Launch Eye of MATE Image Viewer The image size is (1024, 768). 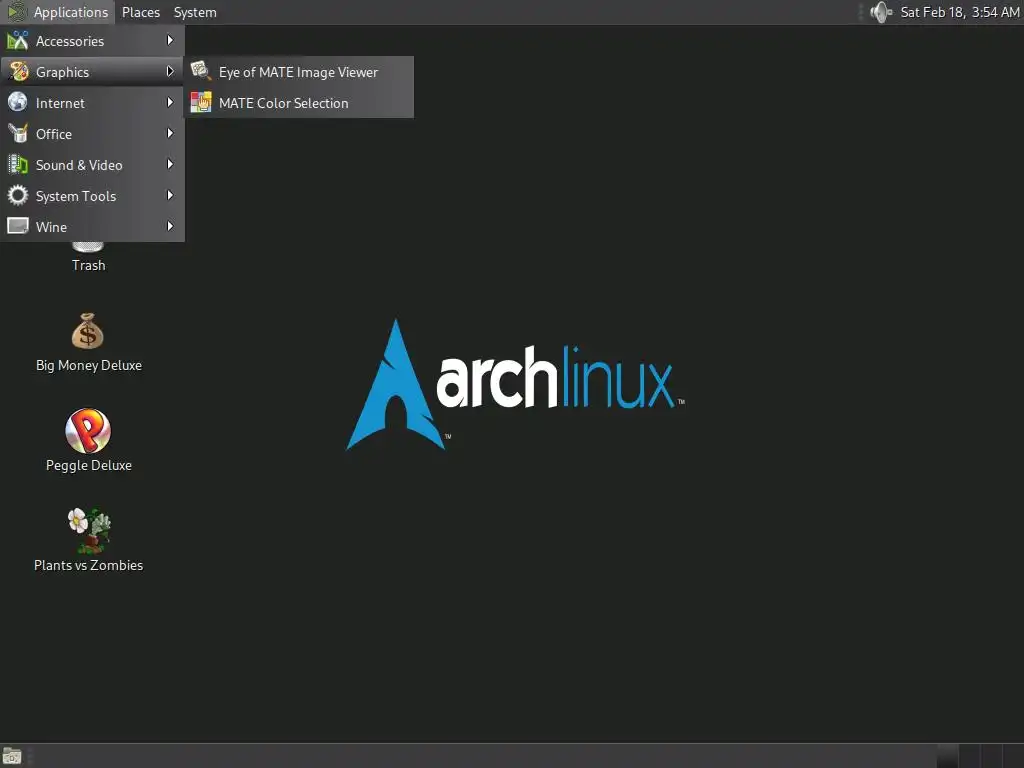[x=299, y=72]
